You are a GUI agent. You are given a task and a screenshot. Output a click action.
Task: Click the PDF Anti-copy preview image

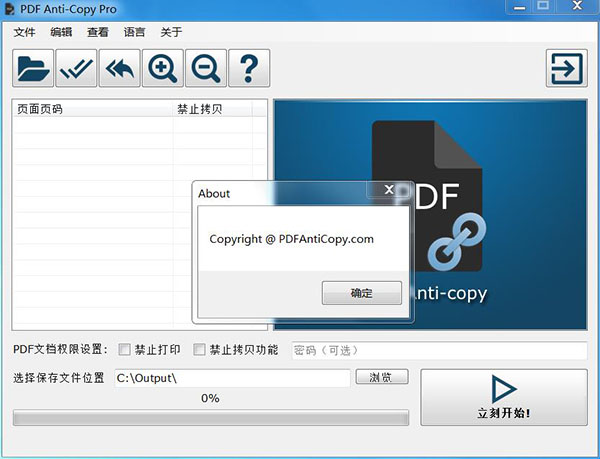pos(430,215)
